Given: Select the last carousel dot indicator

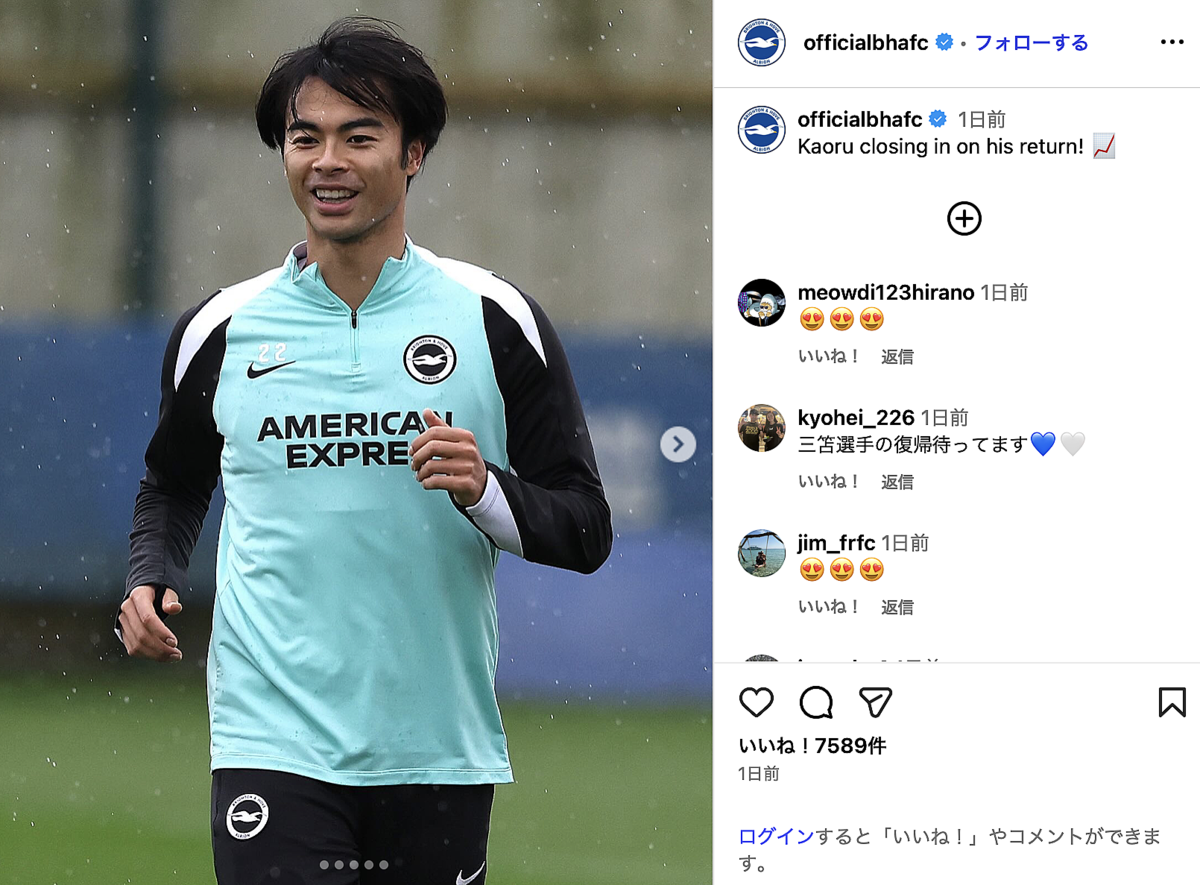Looking at the screenshot, I should point(384,864).
